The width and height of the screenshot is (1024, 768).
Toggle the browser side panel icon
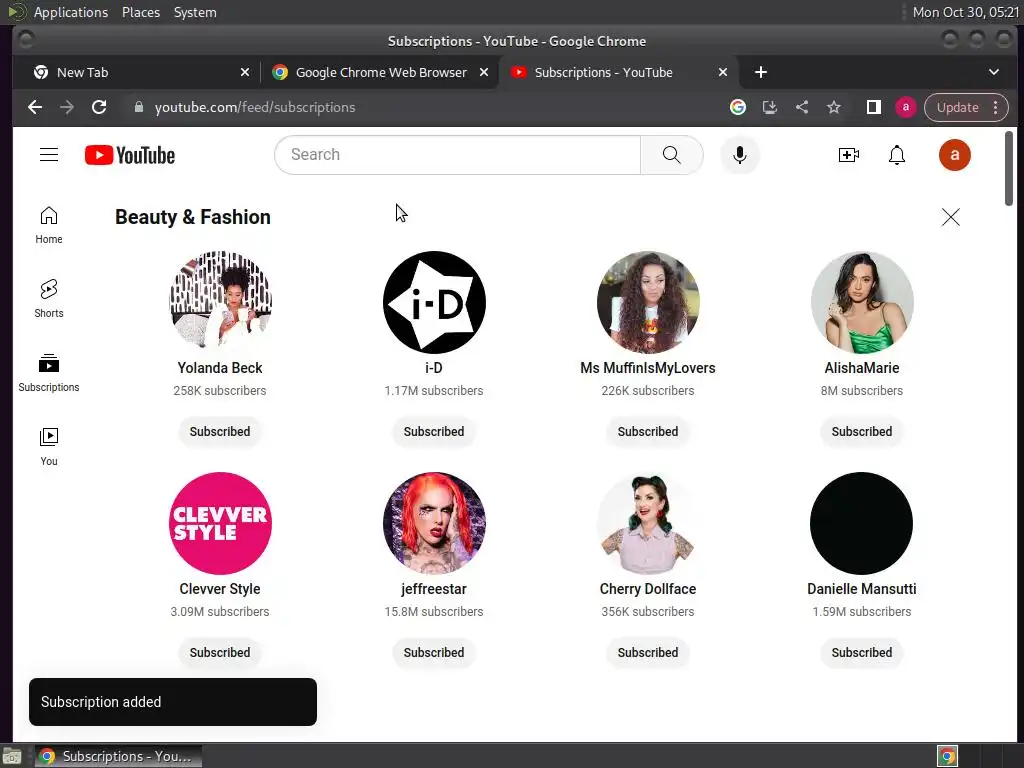pos(874,107)
